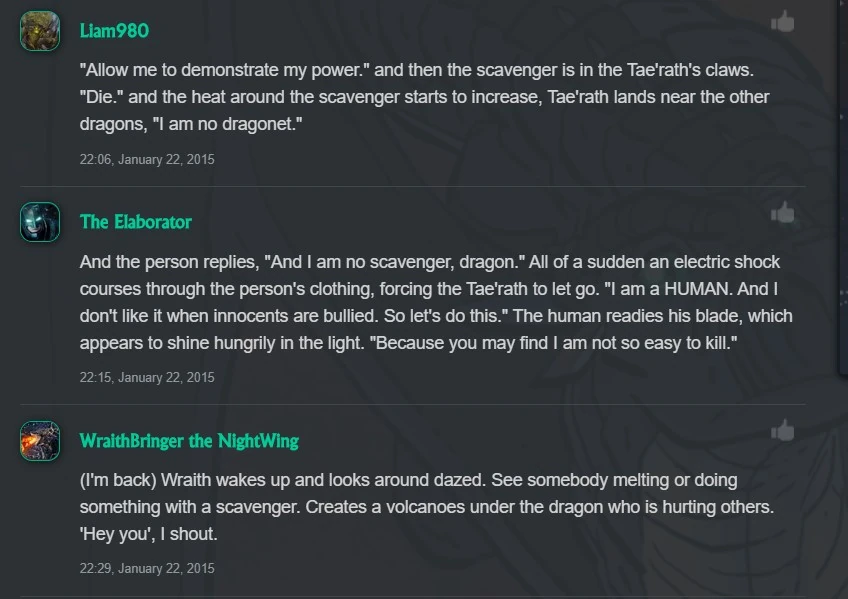Screen dimensions: 848x599
Task: View WraithBringer the NightWing's avatar picture
Action: coord(40,440)
